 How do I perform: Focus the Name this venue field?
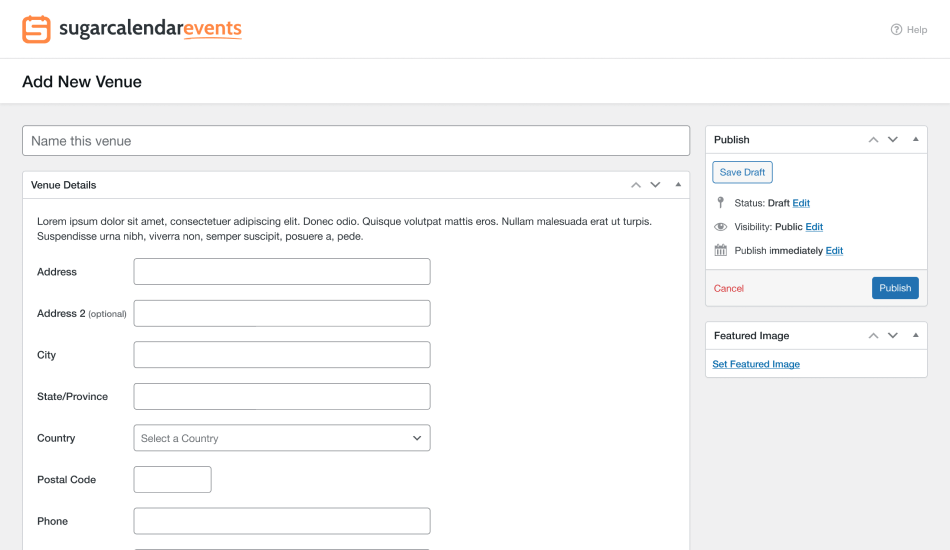point(356,141)
